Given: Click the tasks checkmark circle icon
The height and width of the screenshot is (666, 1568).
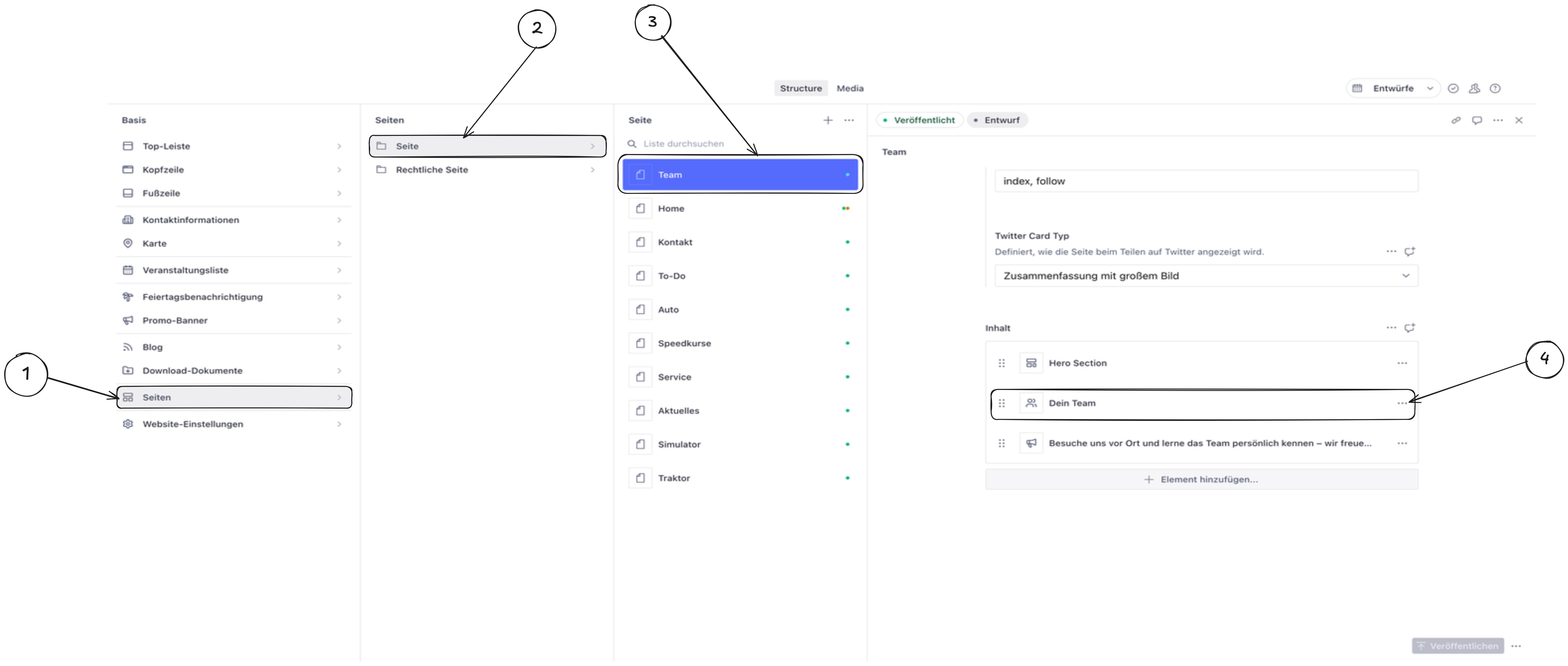Looking at the screenshot, I should [1453, 88].
